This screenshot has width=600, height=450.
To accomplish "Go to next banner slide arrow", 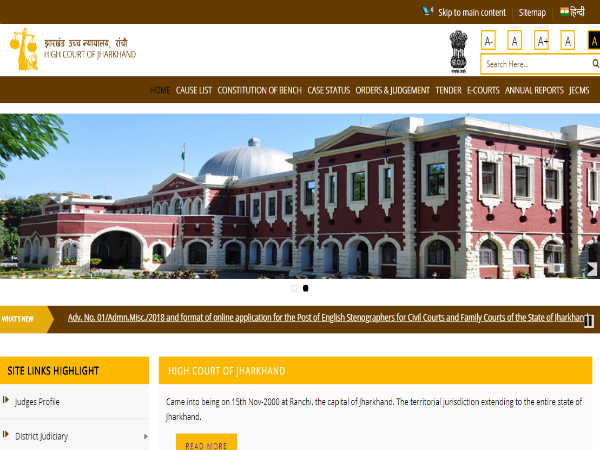I will pos(591,268).
